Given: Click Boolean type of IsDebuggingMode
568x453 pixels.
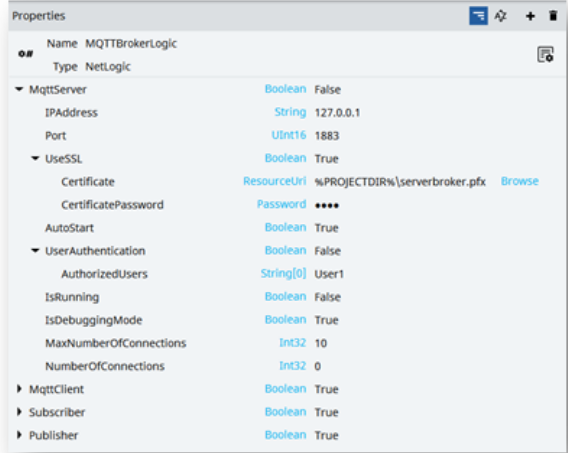Looking at the screenshot, I should [285, 319].
